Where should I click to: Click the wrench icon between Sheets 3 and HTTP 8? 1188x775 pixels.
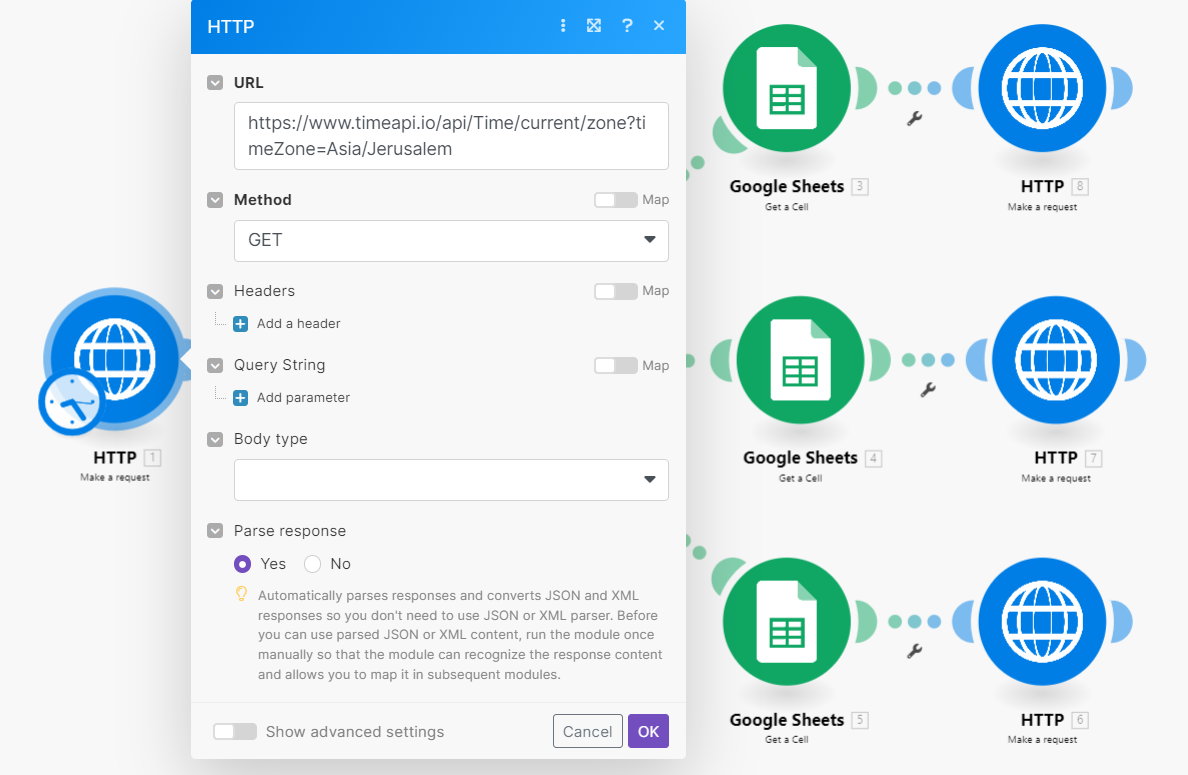click(x=914, y=118)
